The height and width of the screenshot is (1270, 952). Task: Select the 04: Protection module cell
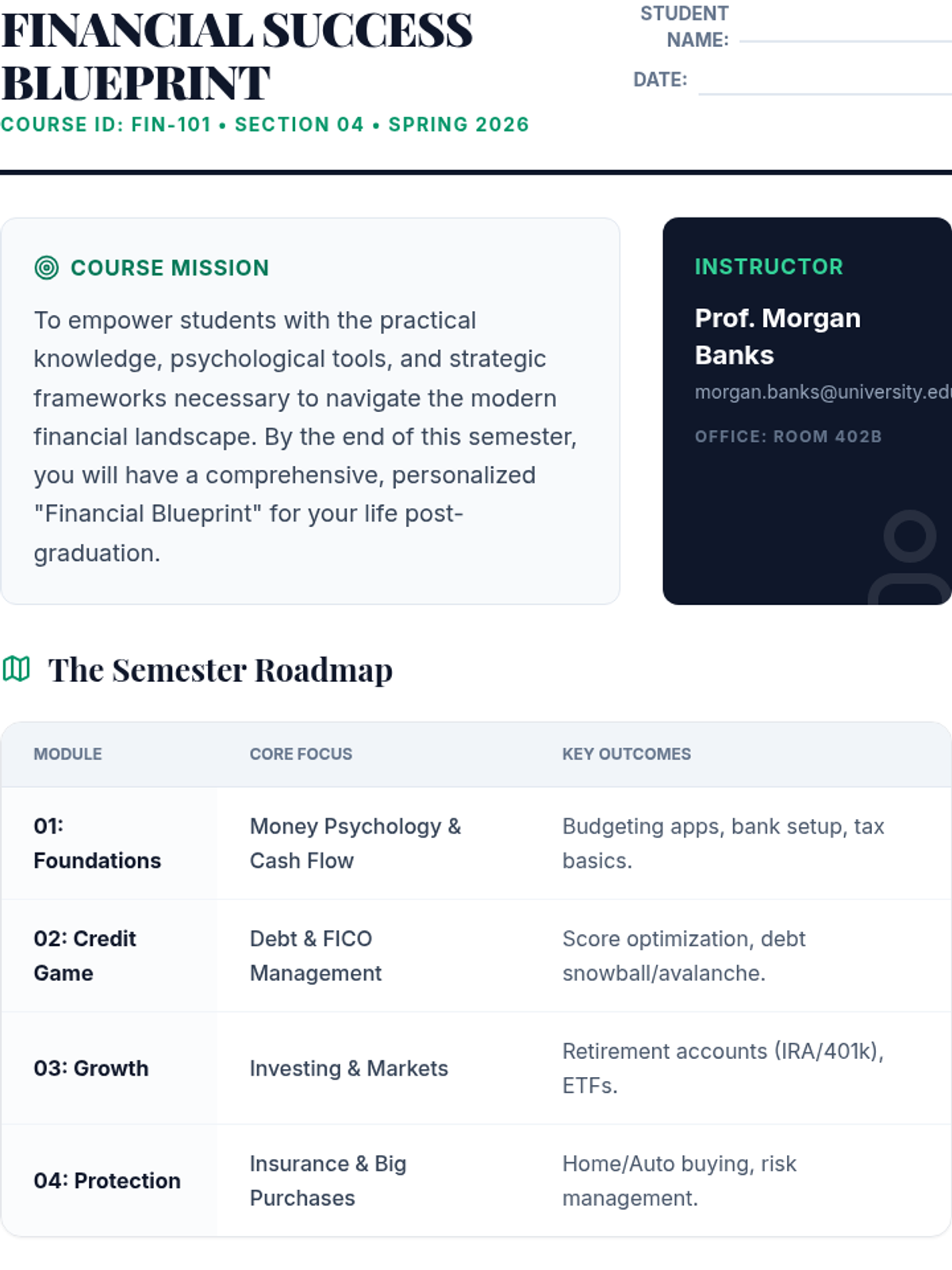coord(109,1181)
